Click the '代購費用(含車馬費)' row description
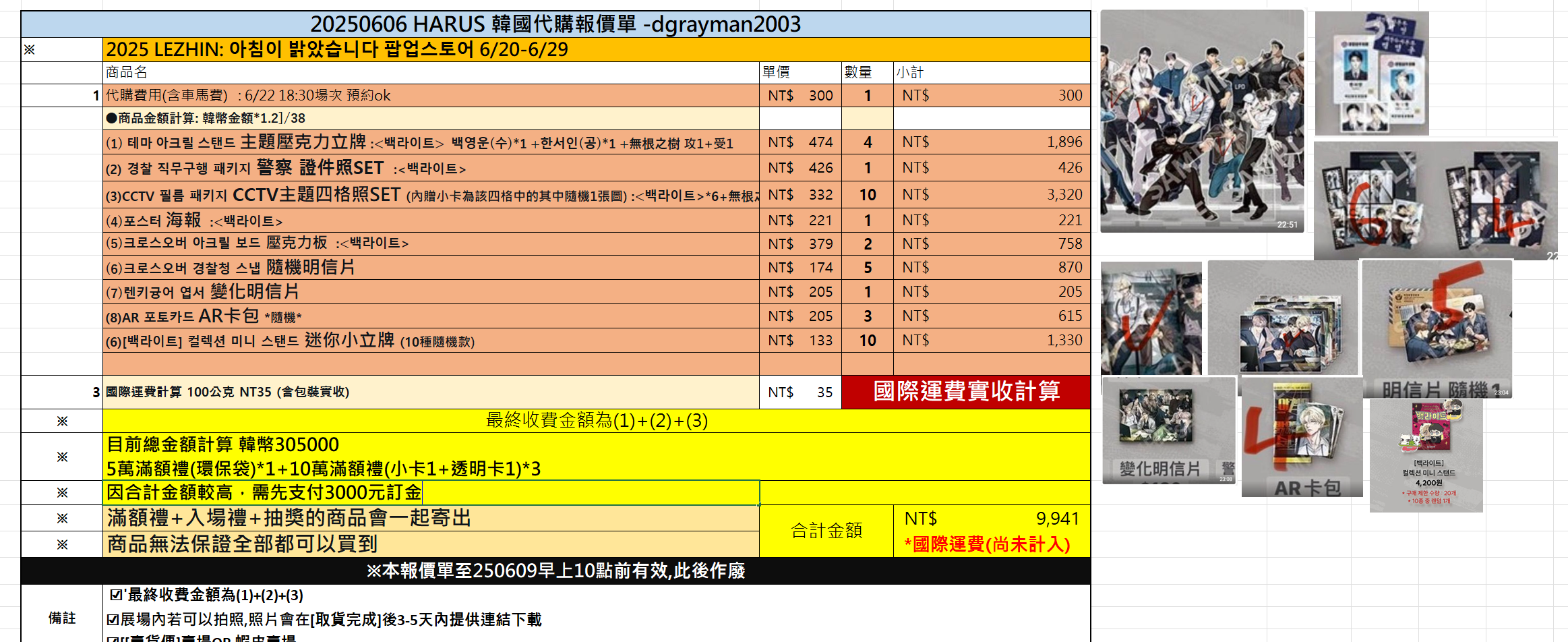The width and height of the screenshot is (1568, 642). [x=431, y=95]
